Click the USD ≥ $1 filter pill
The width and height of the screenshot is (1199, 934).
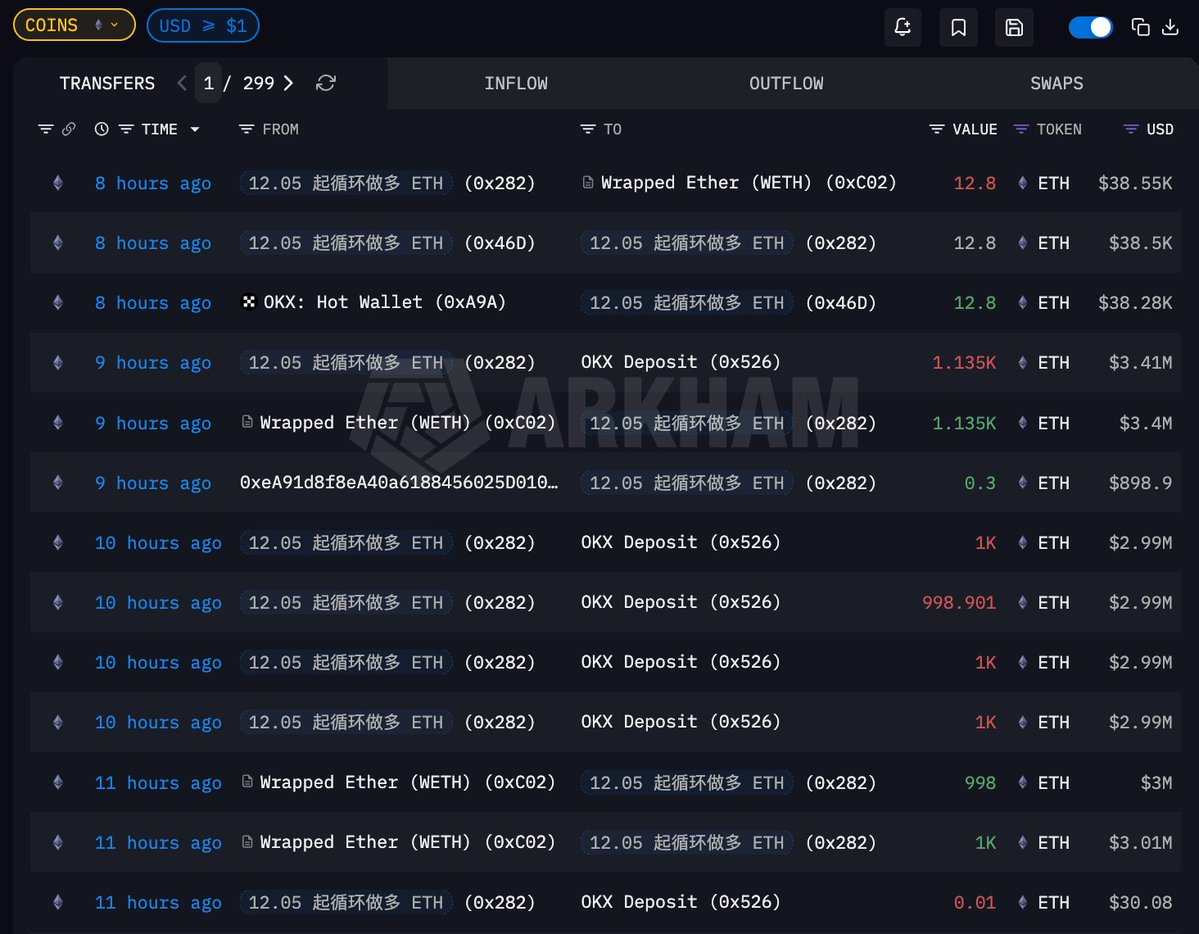point(203,25)
